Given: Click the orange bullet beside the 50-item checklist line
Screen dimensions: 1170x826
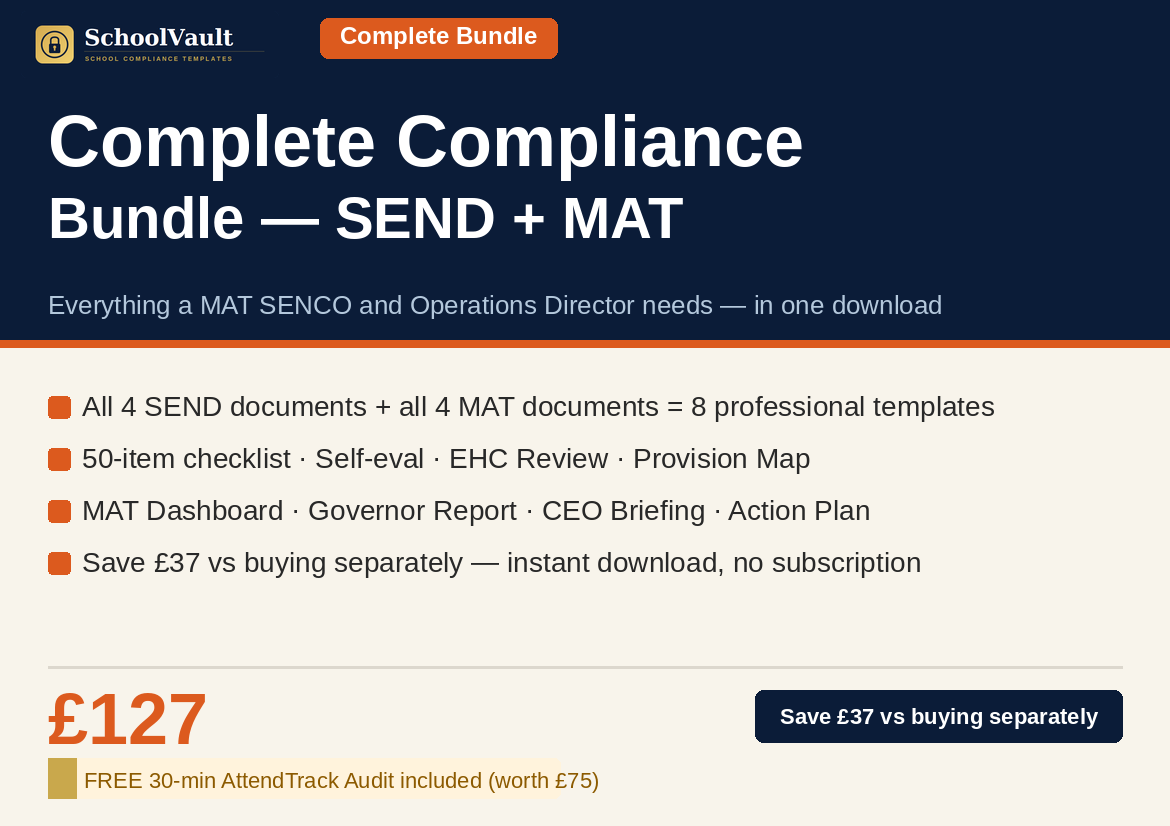Looking at the screenshot, I should (59, 458).
